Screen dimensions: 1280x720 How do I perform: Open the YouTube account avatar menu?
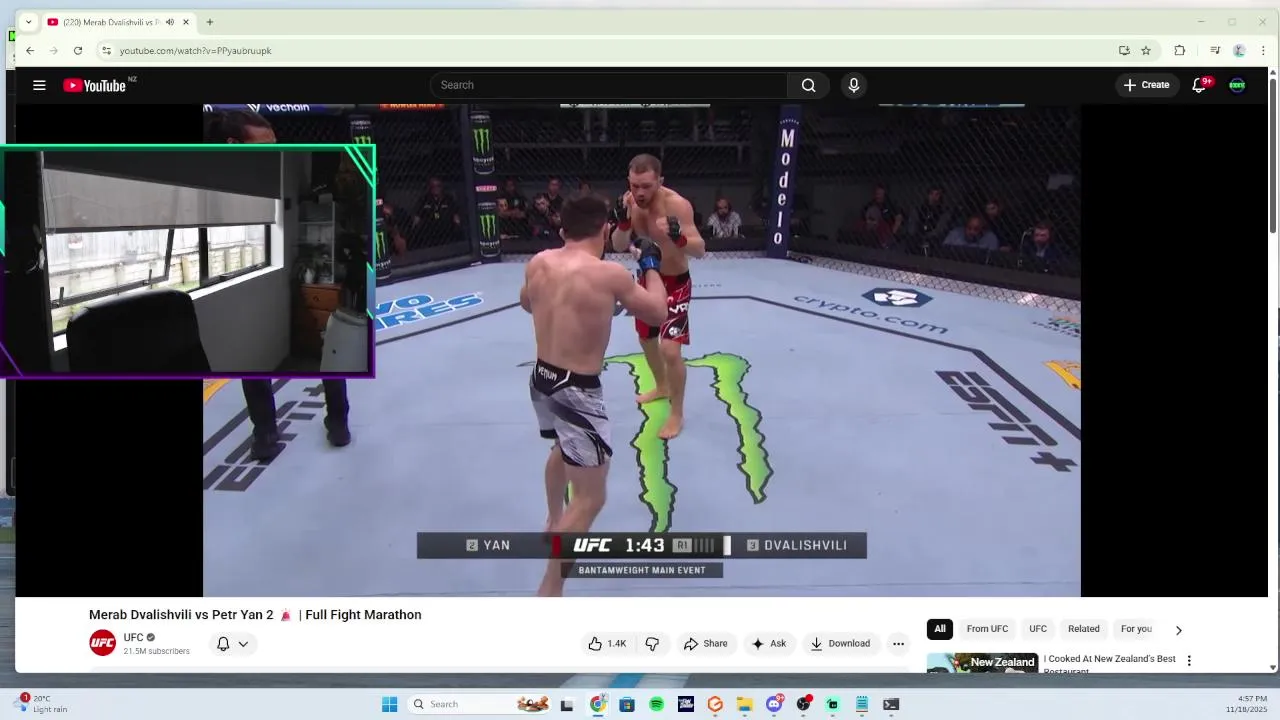pyautogui.click(x=1237, y=85)
